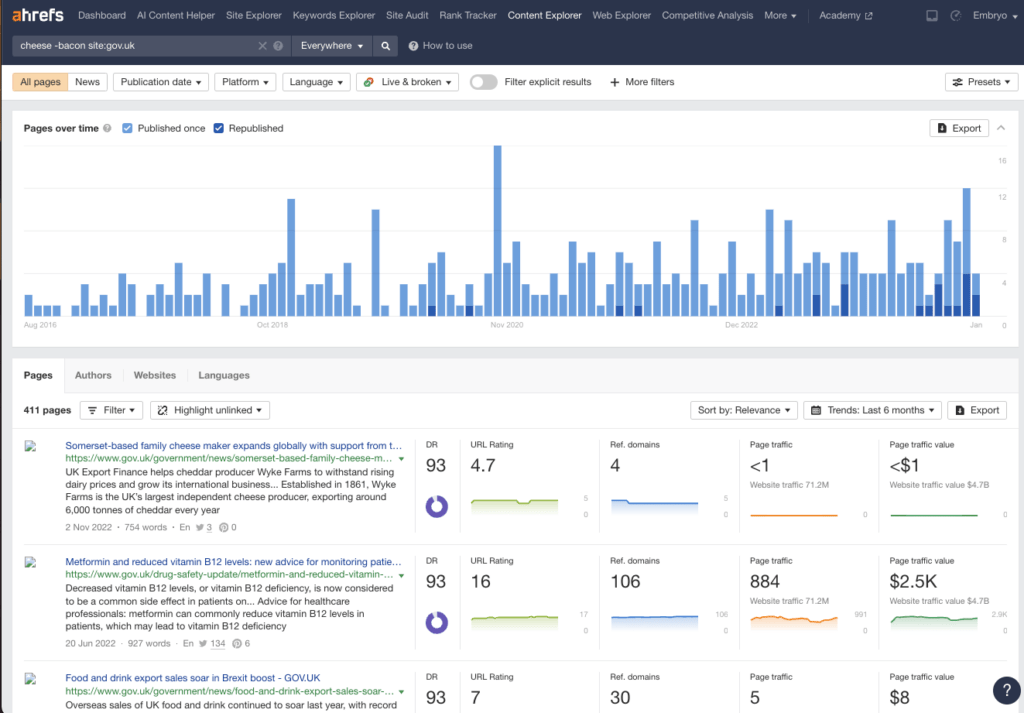Click Twitter shares count 3 icon
Image resolution: width=1024 pixels, height=713 pixels.
204,528
